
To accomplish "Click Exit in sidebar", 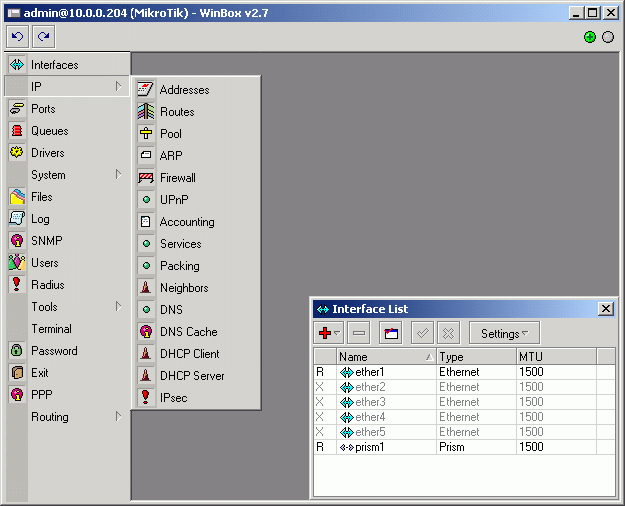I will click(x=67, y=372).
